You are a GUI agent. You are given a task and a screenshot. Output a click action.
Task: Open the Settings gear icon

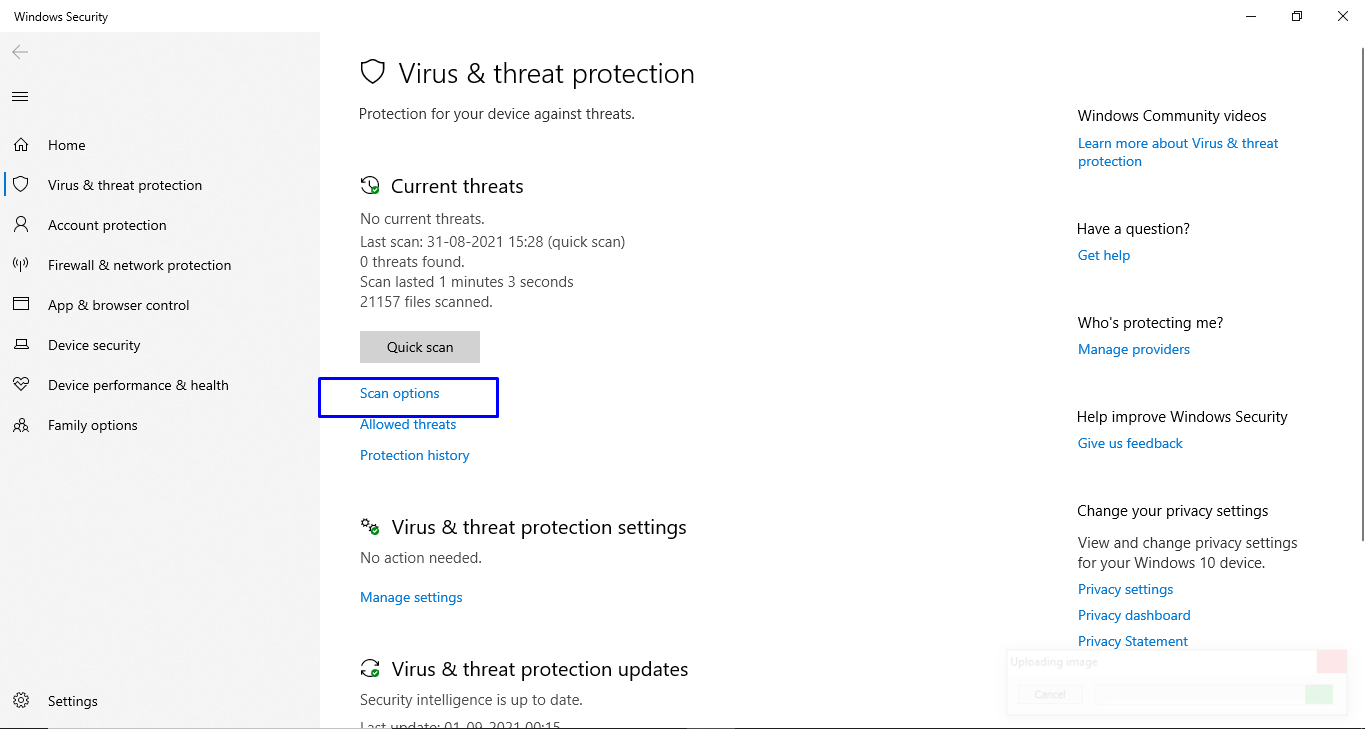click(x=21, y=701)
